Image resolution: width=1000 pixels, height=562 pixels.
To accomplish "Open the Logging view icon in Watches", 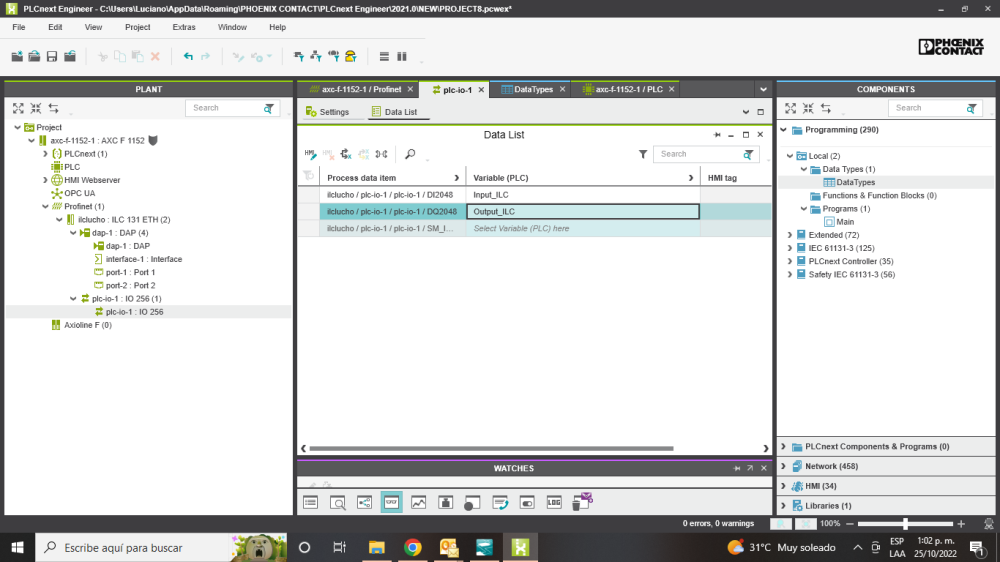I will click(x=554, y=503).
